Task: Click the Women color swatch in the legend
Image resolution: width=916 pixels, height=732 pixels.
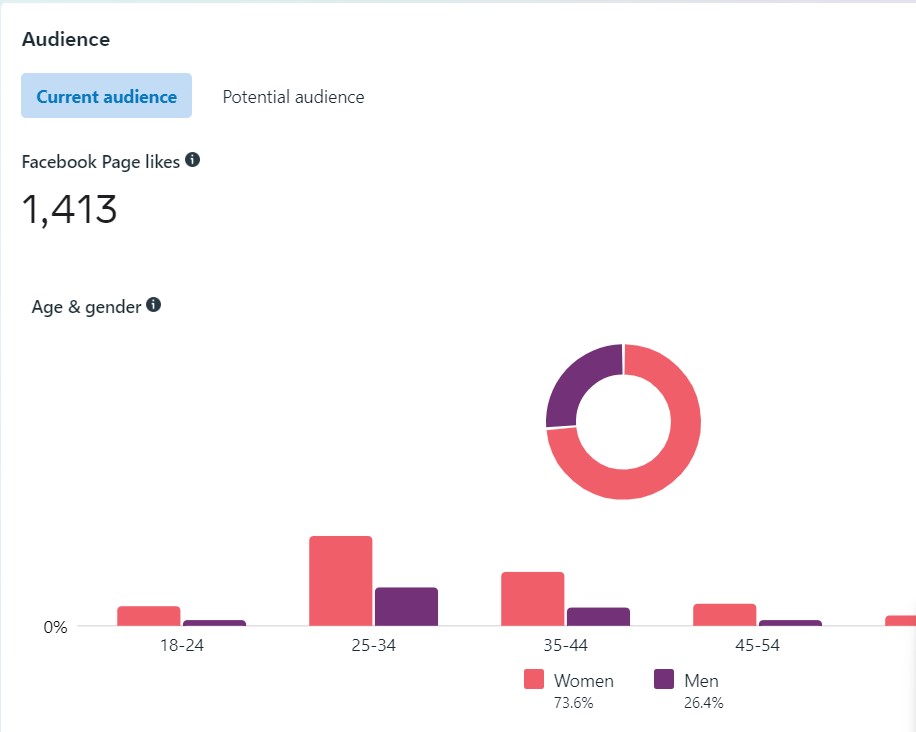Action: coord(534,680)
